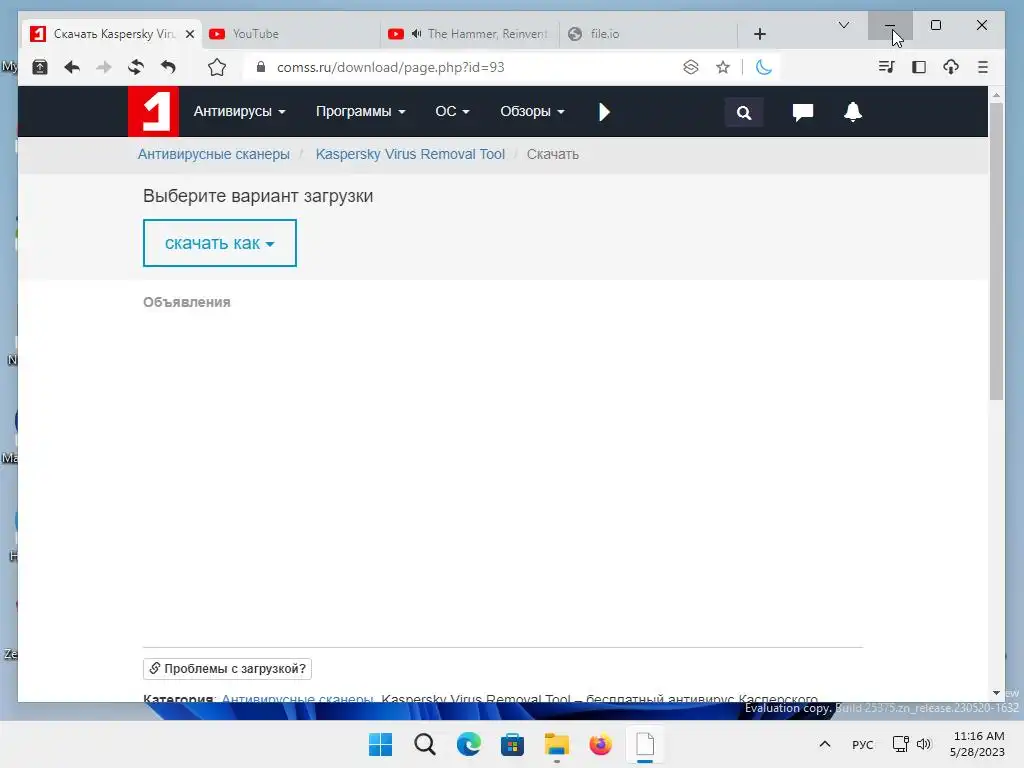Click the site search magnifier icon
1024x768 pixels.
coord(744,112)
